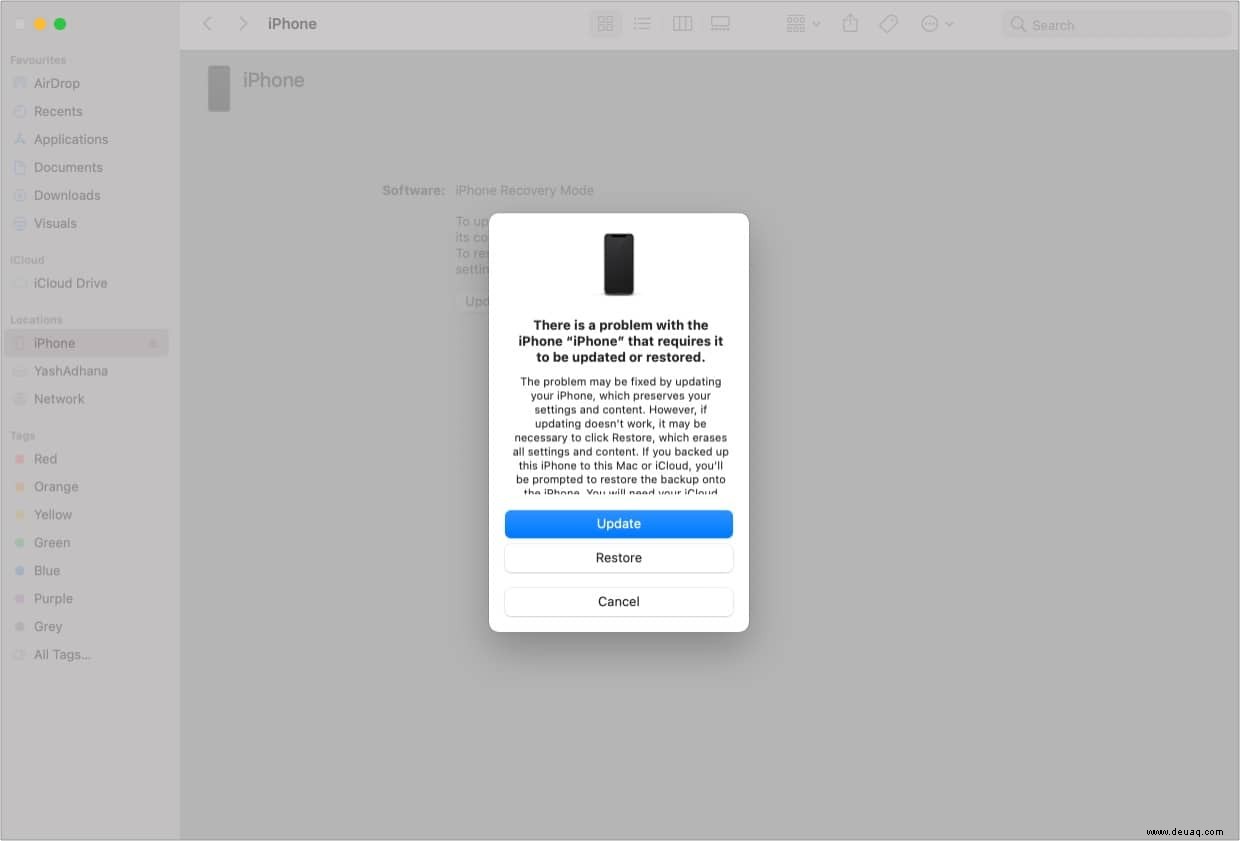Open iCloud Drive in the sidebar

(x=84, y=284)
